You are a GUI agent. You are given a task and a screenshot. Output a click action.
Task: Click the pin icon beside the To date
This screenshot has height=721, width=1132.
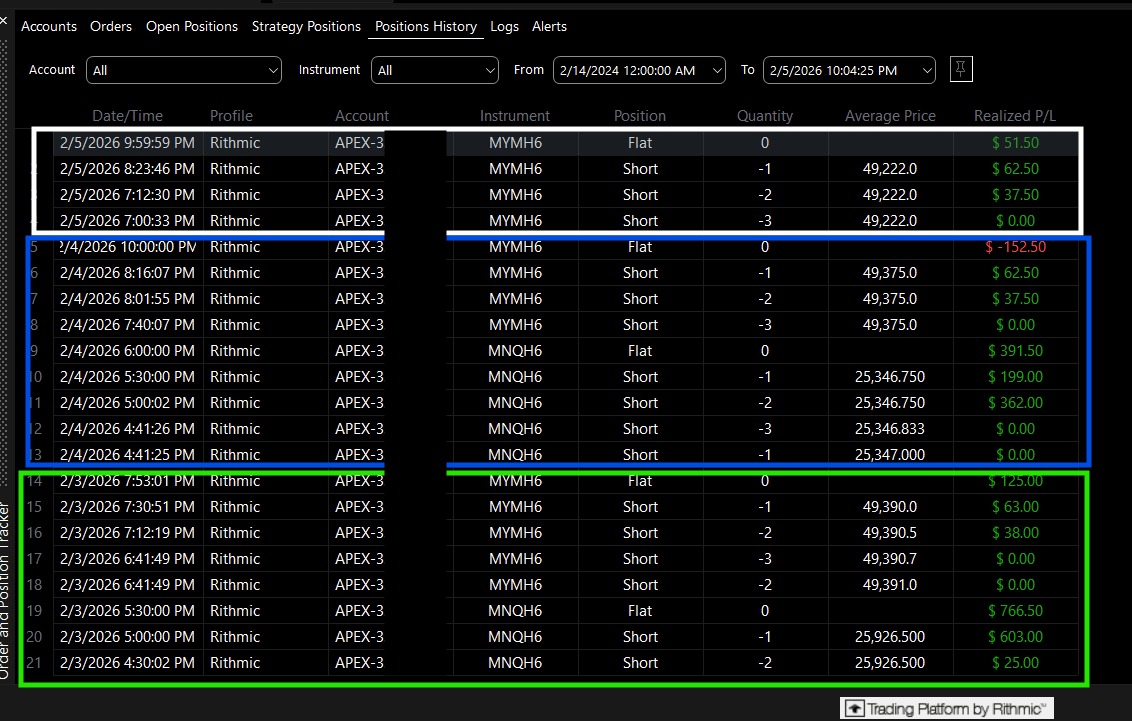point(961,69)
